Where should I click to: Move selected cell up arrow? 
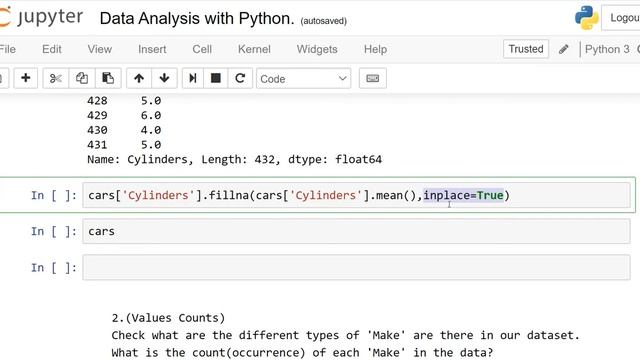click(139, 78)
